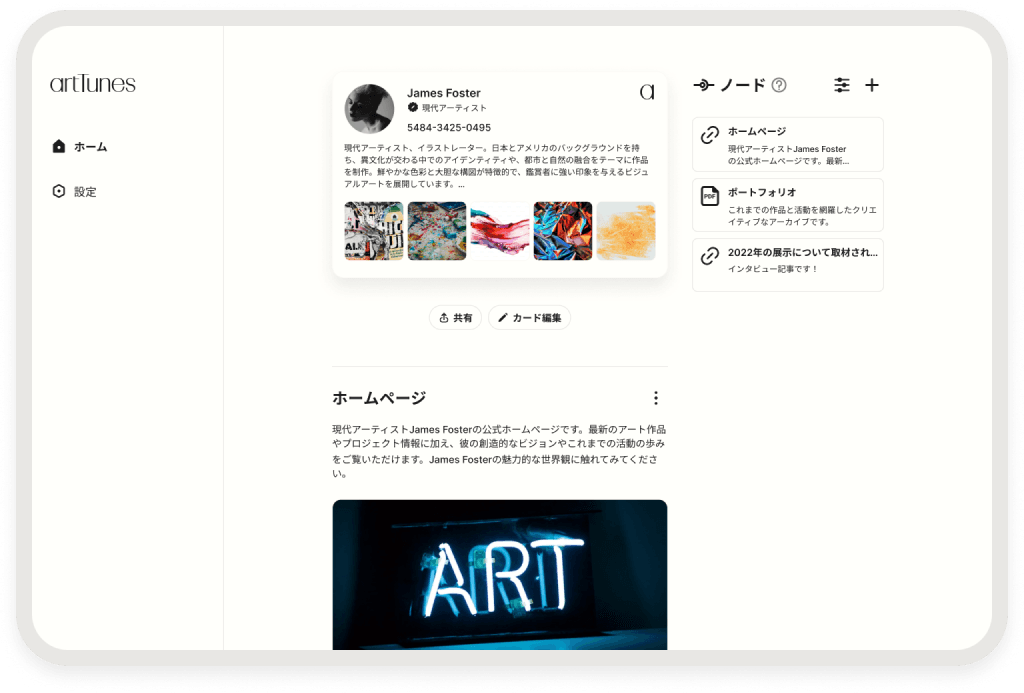
Task: Open the node filter sliders icon
Action: [842, 85]
